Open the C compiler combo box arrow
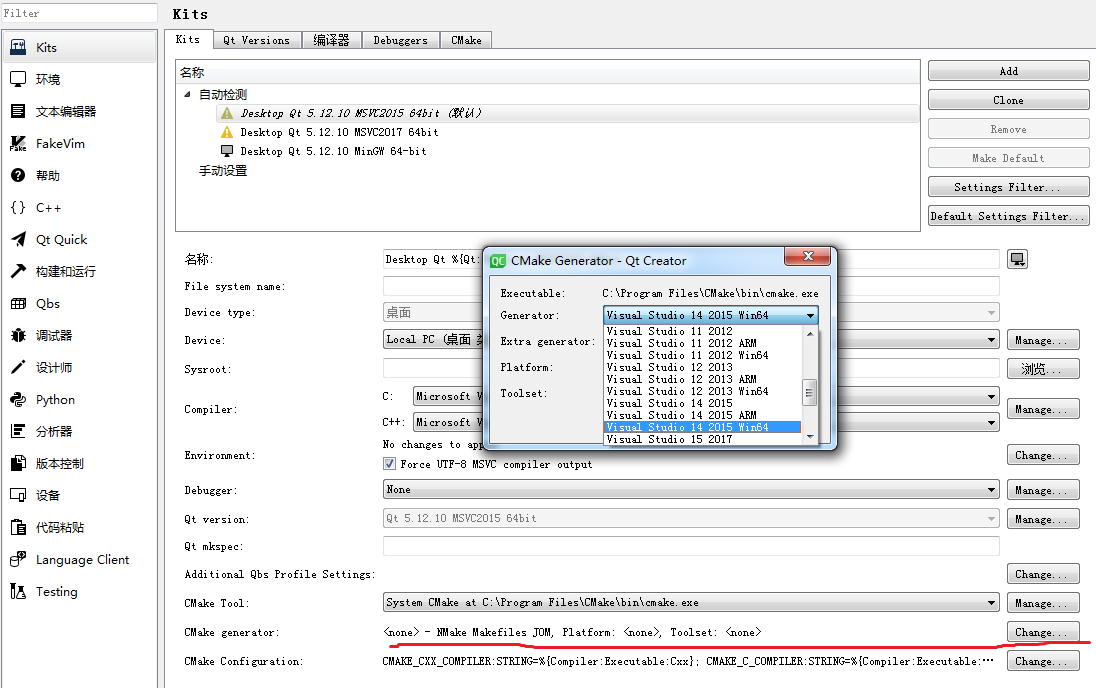1096x688 pixels. (x=991, y=396)
